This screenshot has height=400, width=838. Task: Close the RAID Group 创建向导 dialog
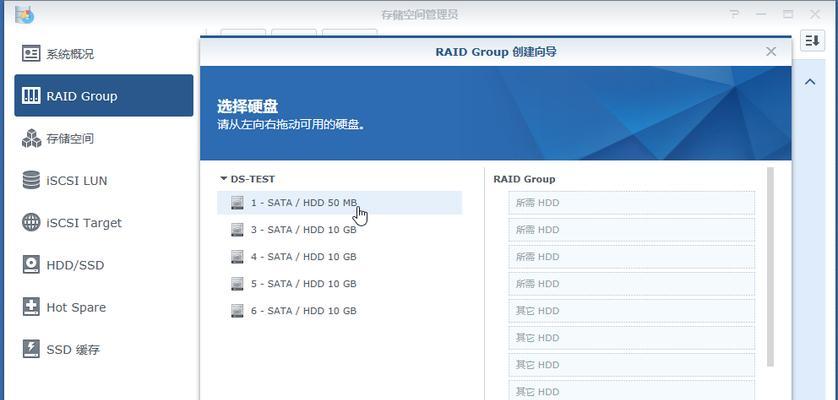(x=771, y=51)
